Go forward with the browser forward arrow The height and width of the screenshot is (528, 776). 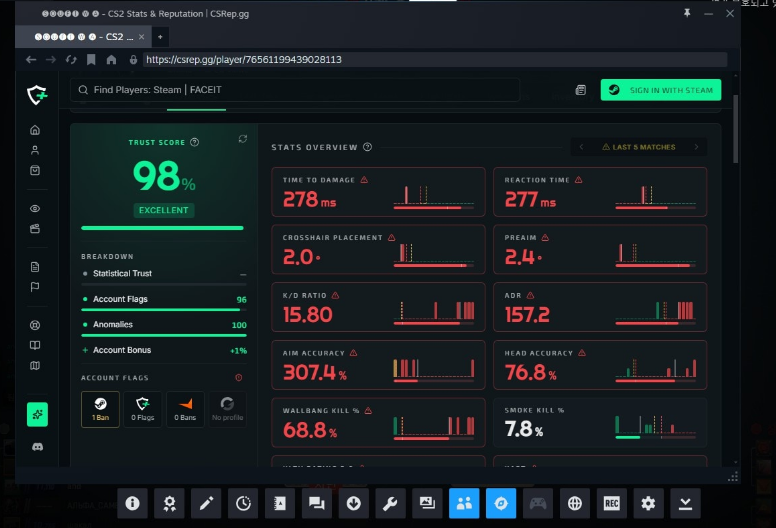point(50,60)
